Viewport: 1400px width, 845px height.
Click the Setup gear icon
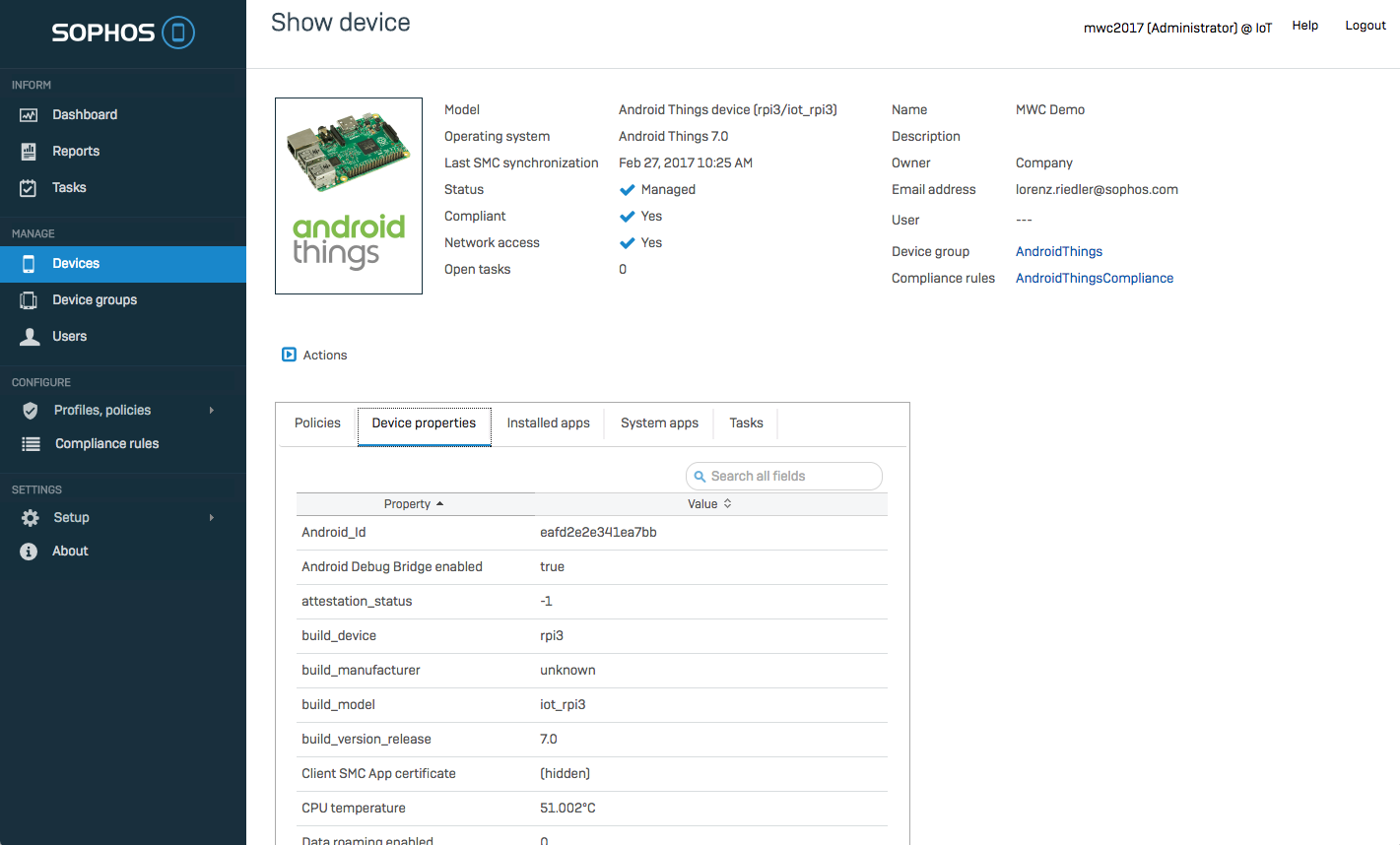click(31, 518)
